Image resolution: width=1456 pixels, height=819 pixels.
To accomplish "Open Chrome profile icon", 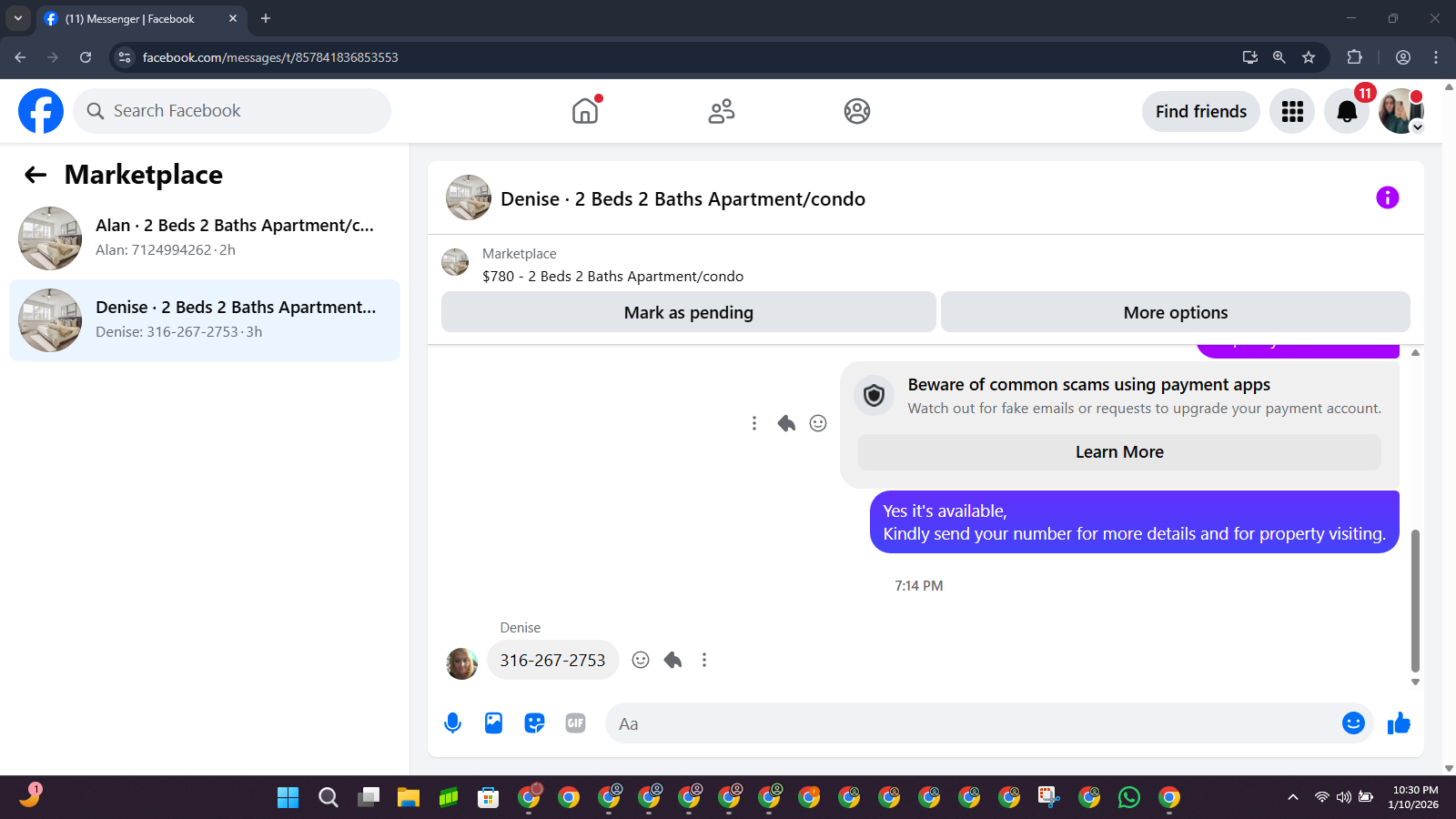I will click(x=1403, y=57).
